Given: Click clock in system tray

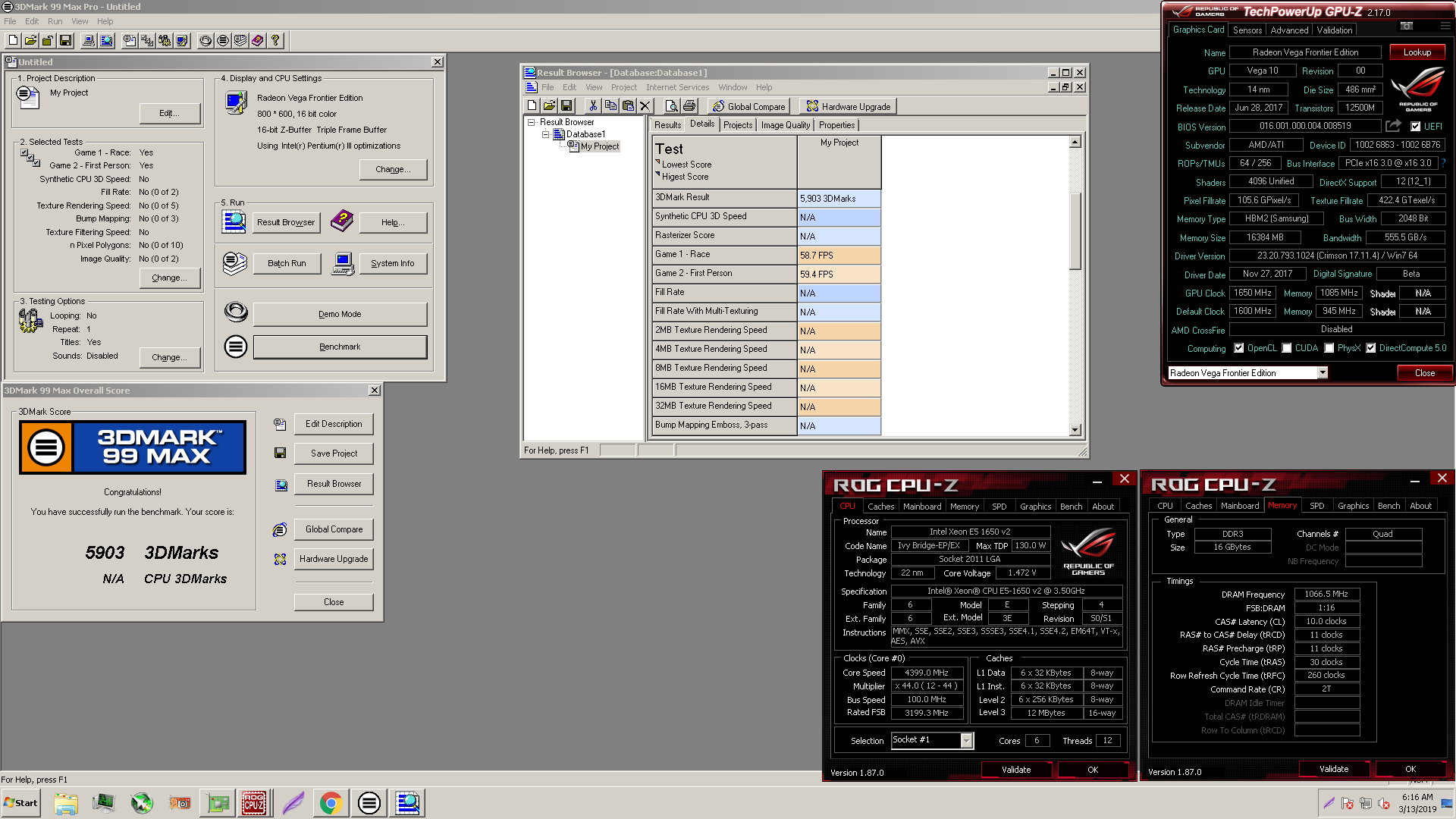Looking at the screenshot, I should tap(1417, 803).
